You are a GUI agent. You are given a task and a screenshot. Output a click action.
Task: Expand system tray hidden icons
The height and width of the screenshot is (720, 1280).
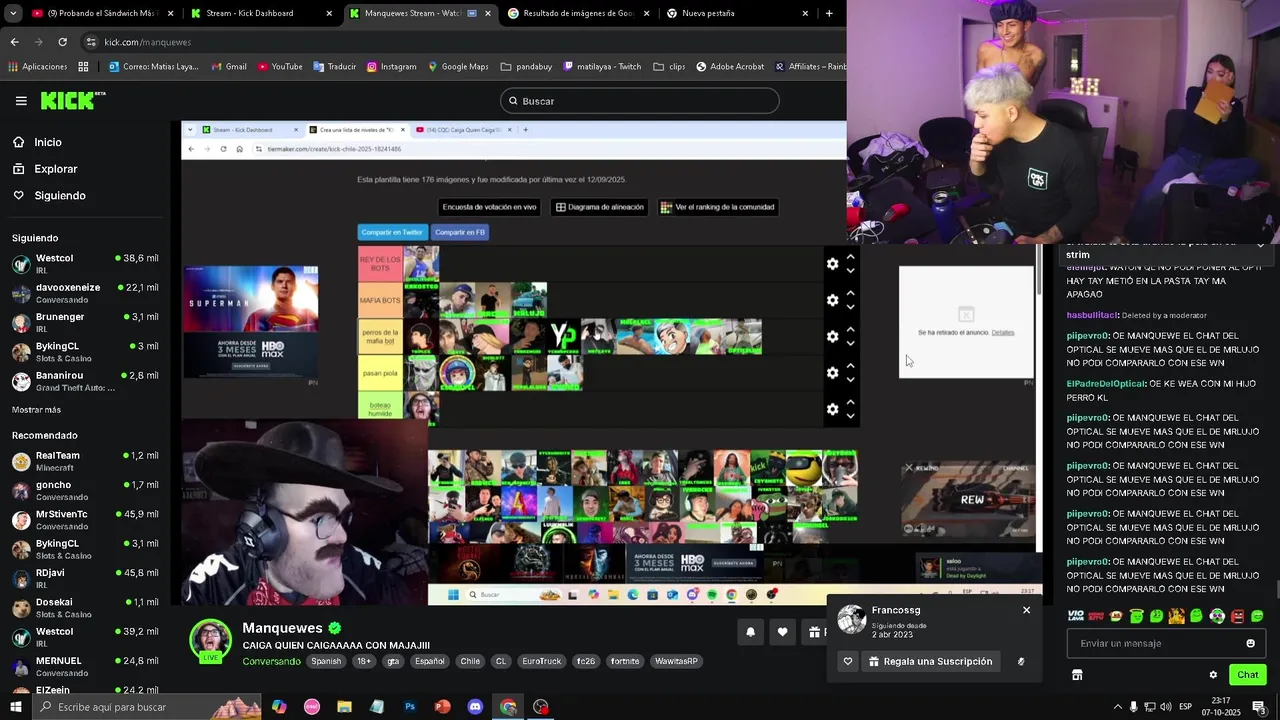pyautogui.click(x=1117, y=707)
